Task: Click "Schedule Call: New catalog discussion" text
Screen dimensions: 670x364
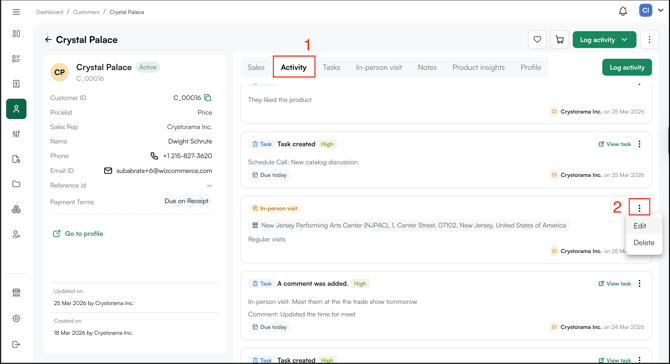Action: pyautogui.click(x=303, y=162)
